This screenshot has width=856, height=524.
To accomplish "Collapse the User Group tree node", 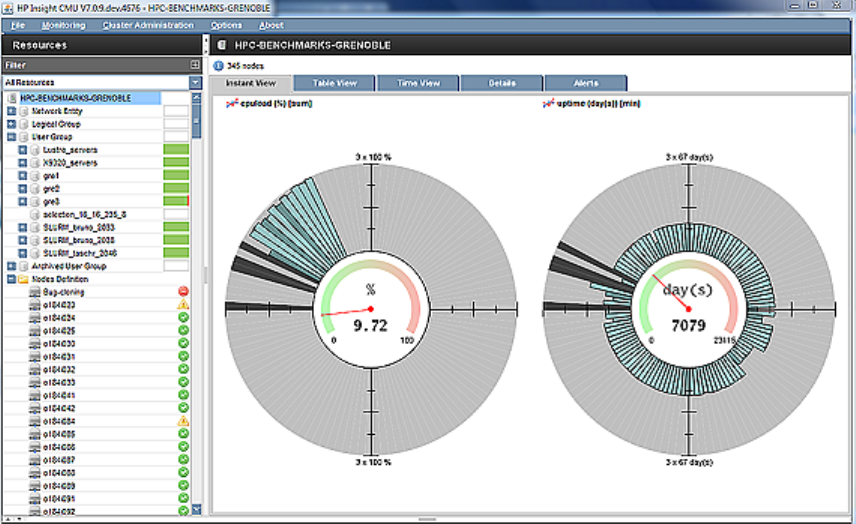I will tap(11, 136).
